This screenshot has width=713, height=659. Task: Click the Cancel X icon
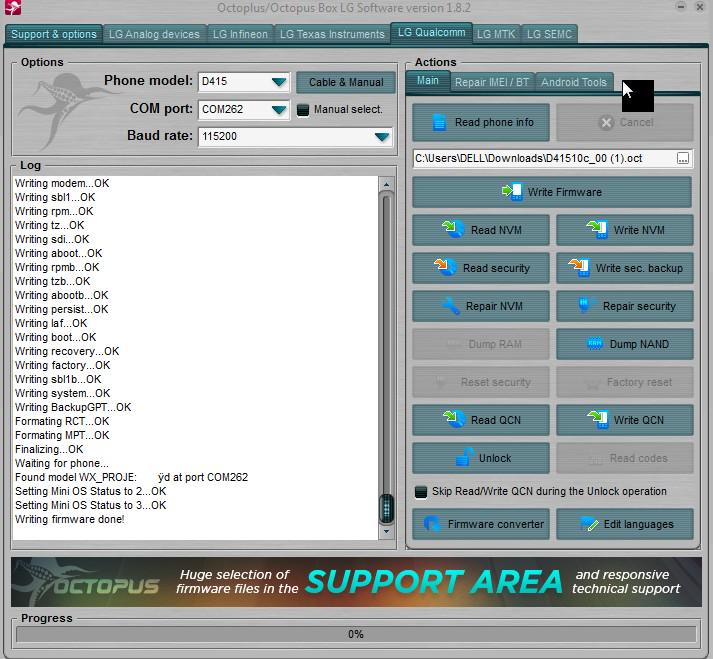pos(606,123)
